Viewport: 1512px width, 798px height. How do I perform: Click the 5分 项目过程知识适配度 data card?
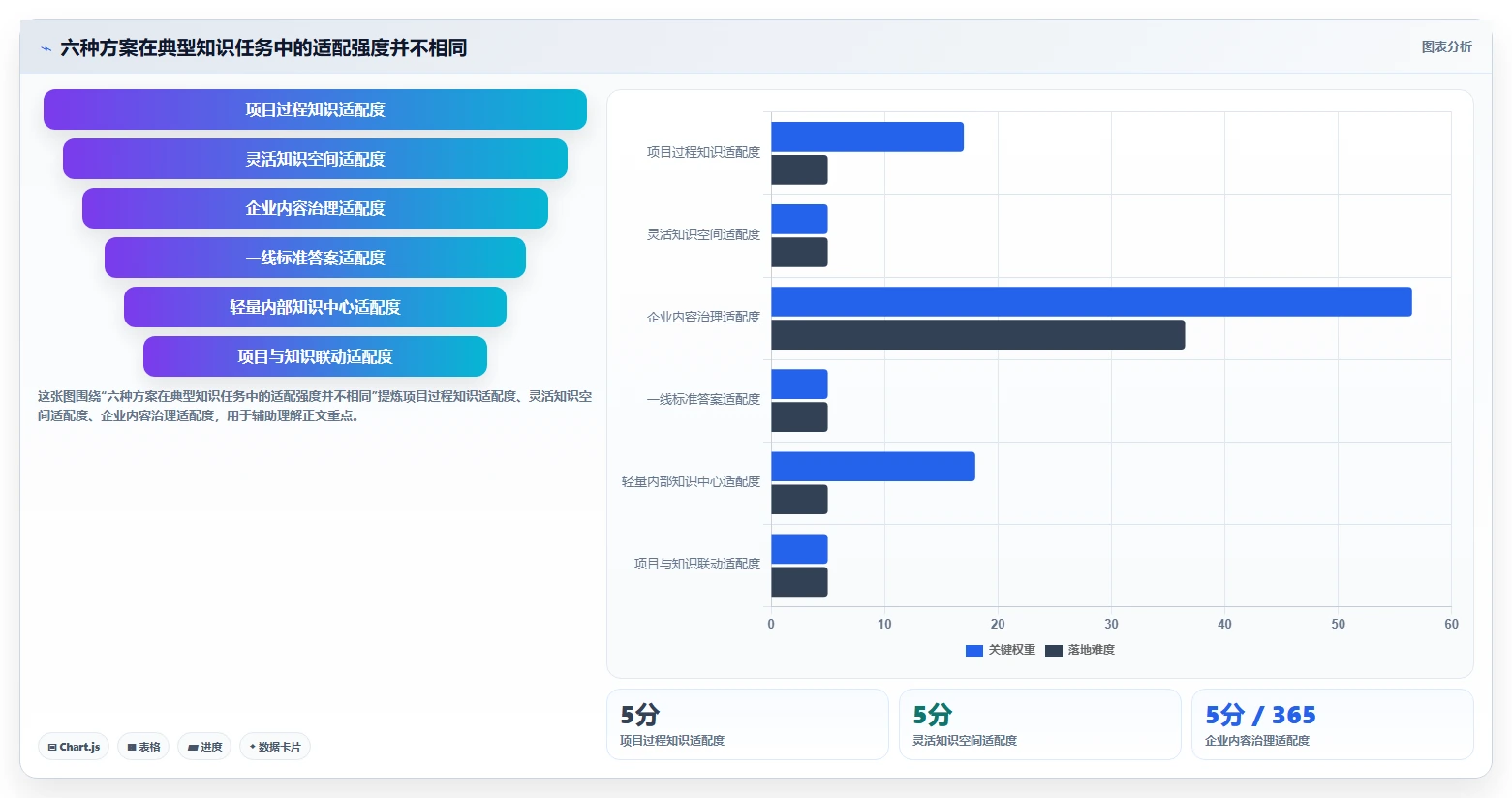[x=747, y=724]
